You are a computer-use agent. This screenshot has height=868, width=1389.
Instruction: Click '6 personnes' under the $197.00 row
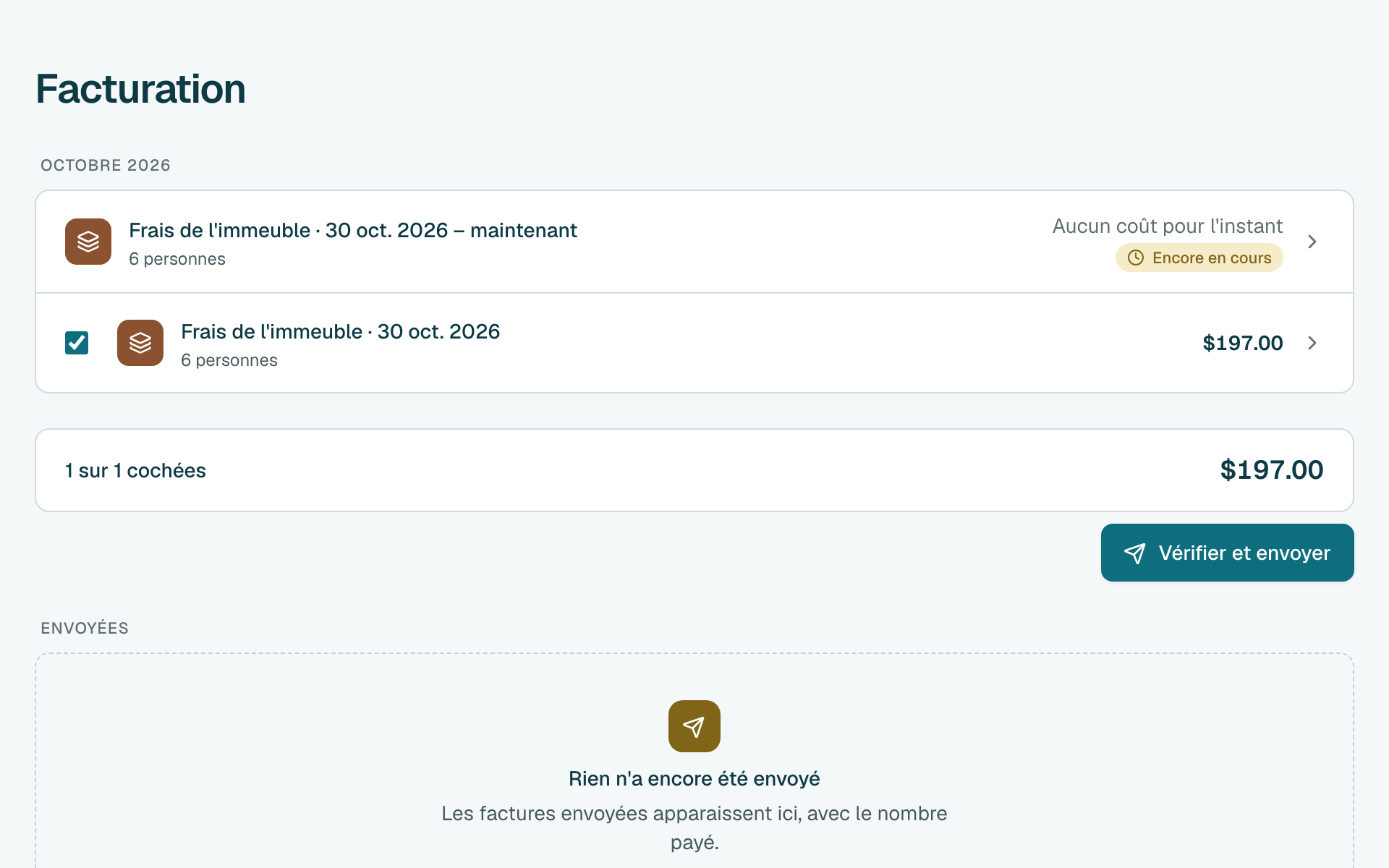click(x=229, y=360)
